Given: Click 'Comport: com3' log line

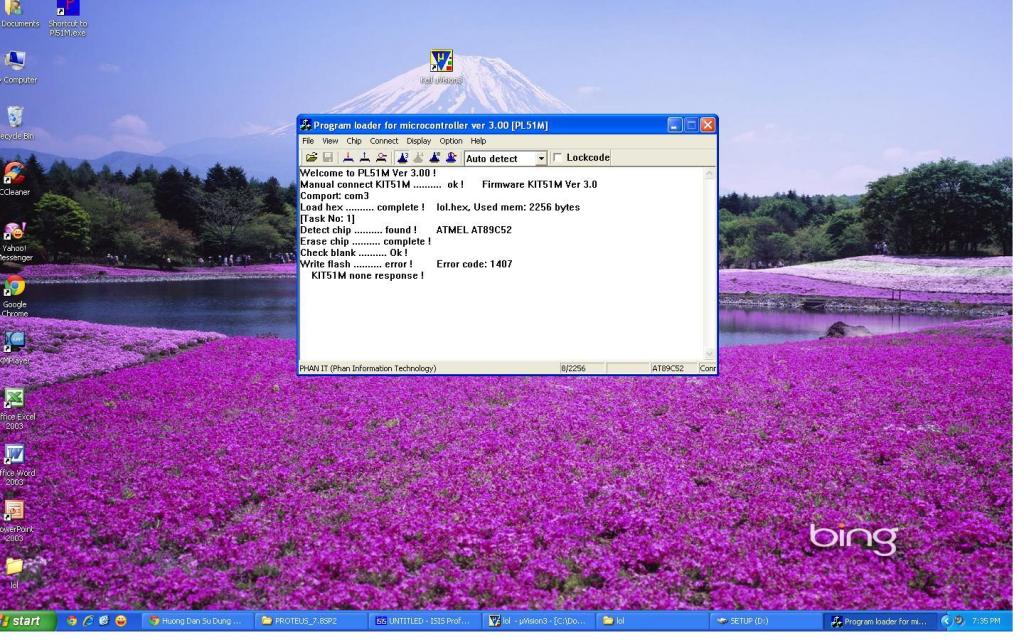Looking at the screenshot, I should 334,196.
